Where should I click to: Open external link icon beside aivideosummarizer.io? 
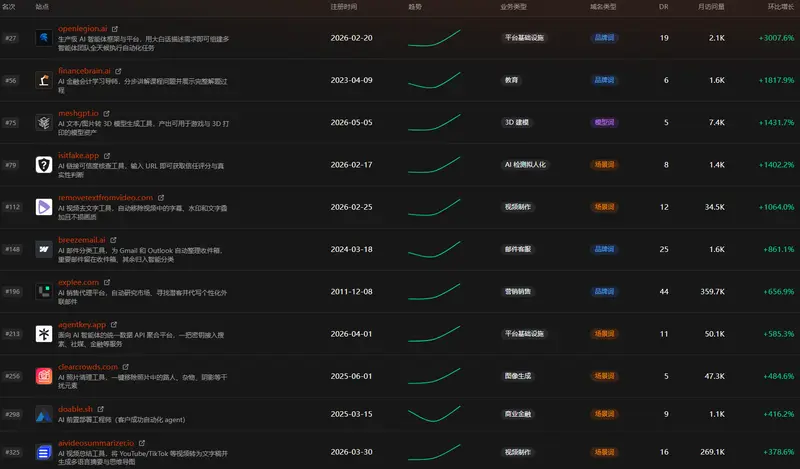(142, 443)
